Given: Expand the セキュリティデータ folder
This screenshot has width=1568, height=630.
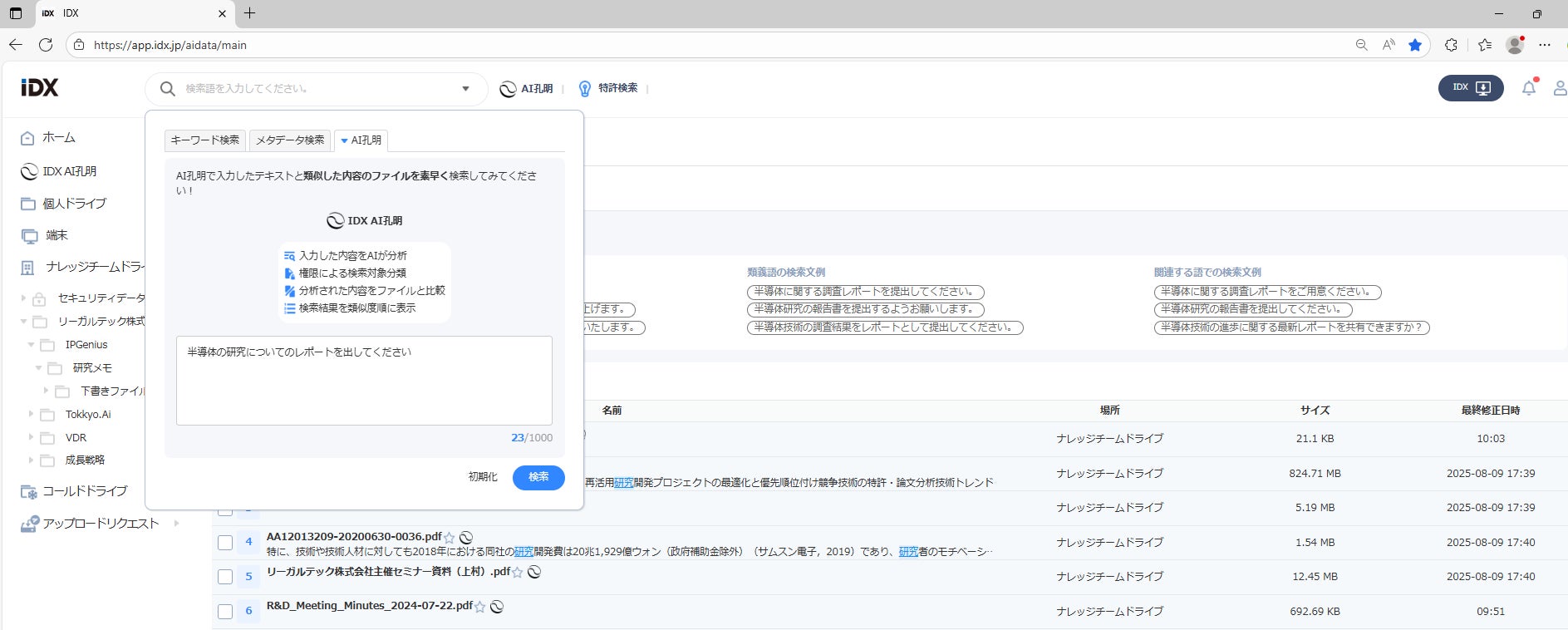Looking at the screenshot, I should point(24,298).
